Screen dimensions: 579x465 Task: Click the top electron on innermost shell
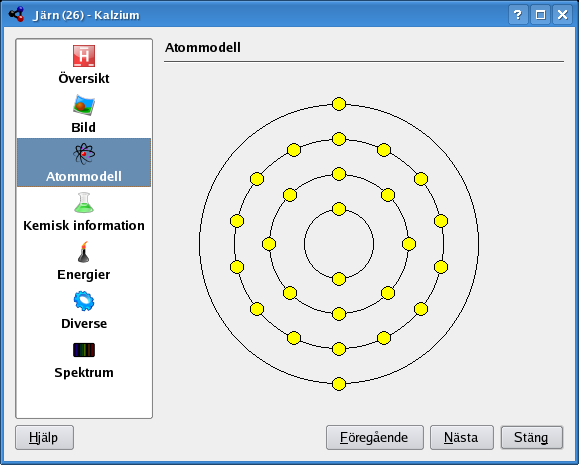(x=339, y=209)
